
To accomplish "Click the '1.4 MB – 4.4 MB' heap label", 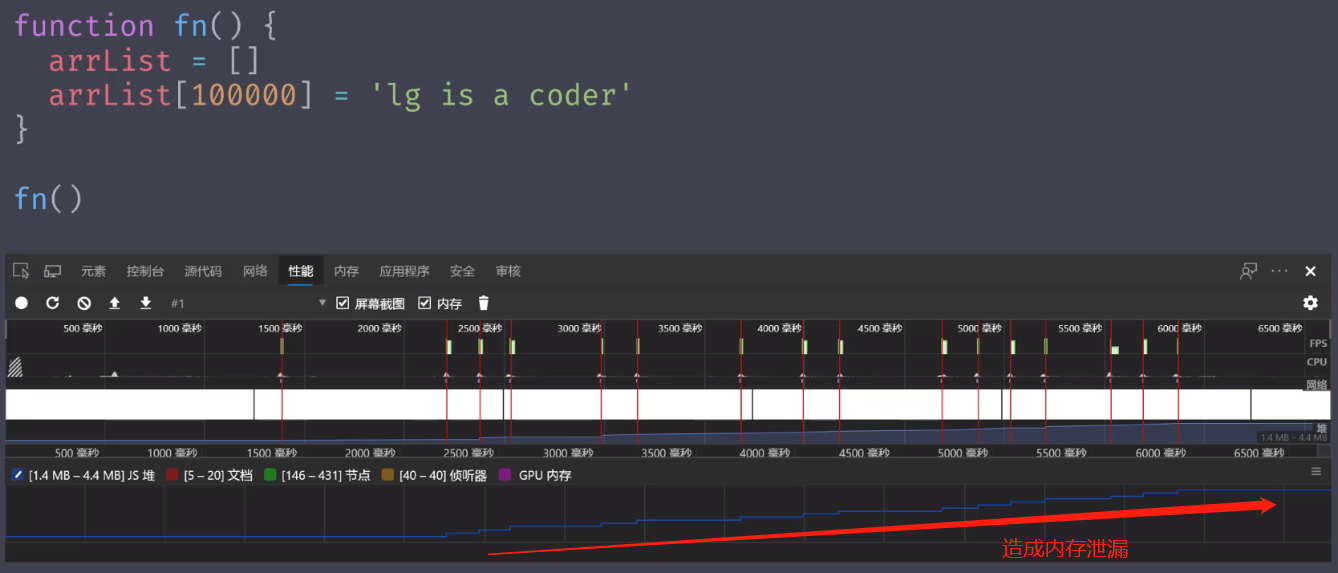I will pos(1294,437).
